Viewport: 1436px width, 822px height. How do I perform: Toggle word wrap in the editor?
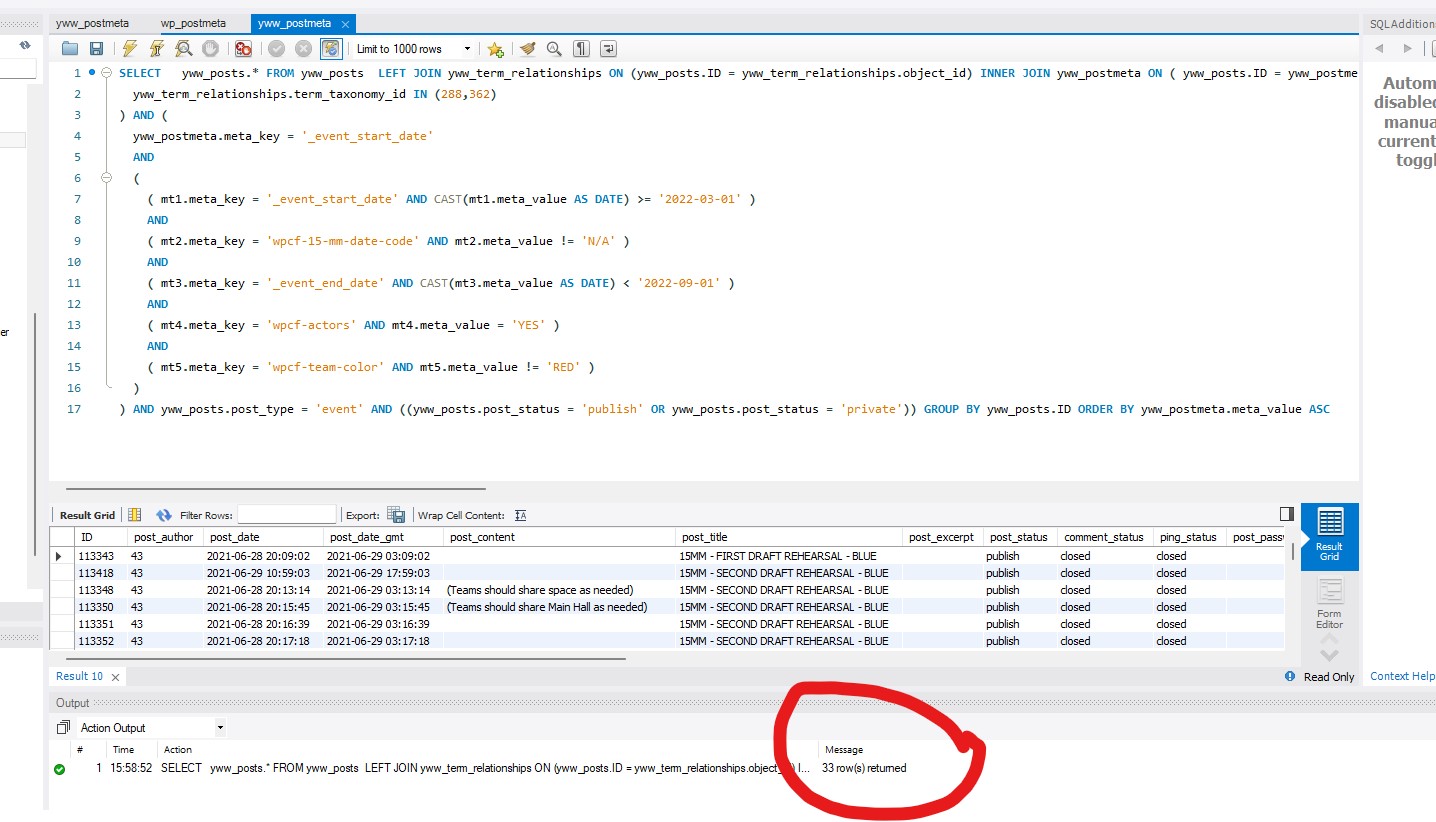pos(608,49)
